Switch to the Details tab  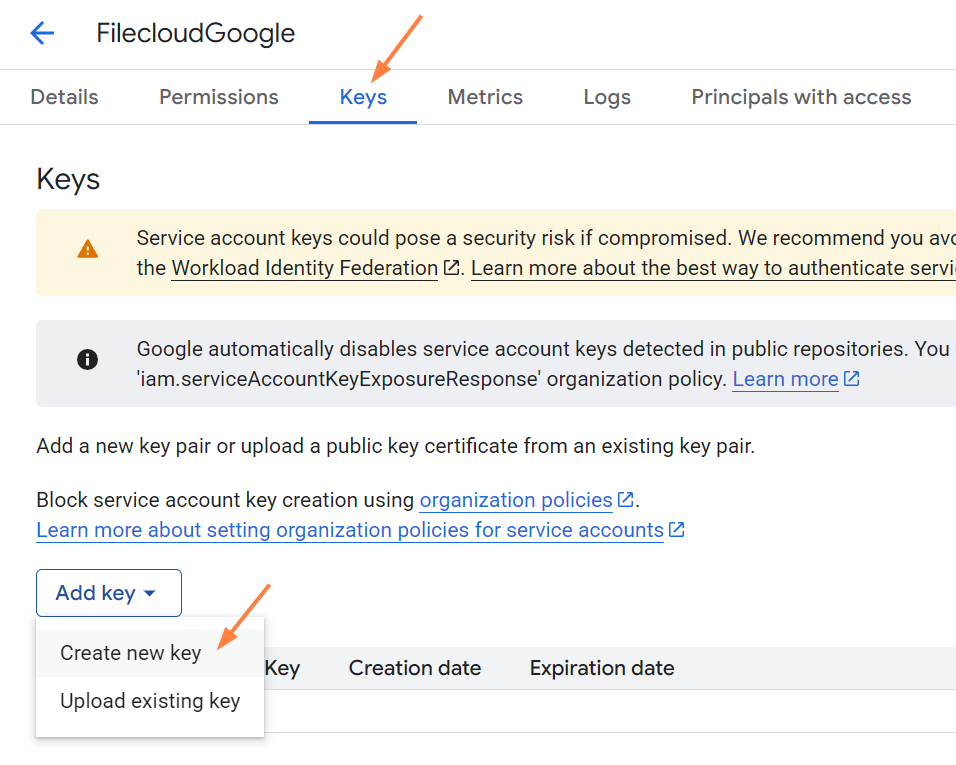(x=64, y=97)
